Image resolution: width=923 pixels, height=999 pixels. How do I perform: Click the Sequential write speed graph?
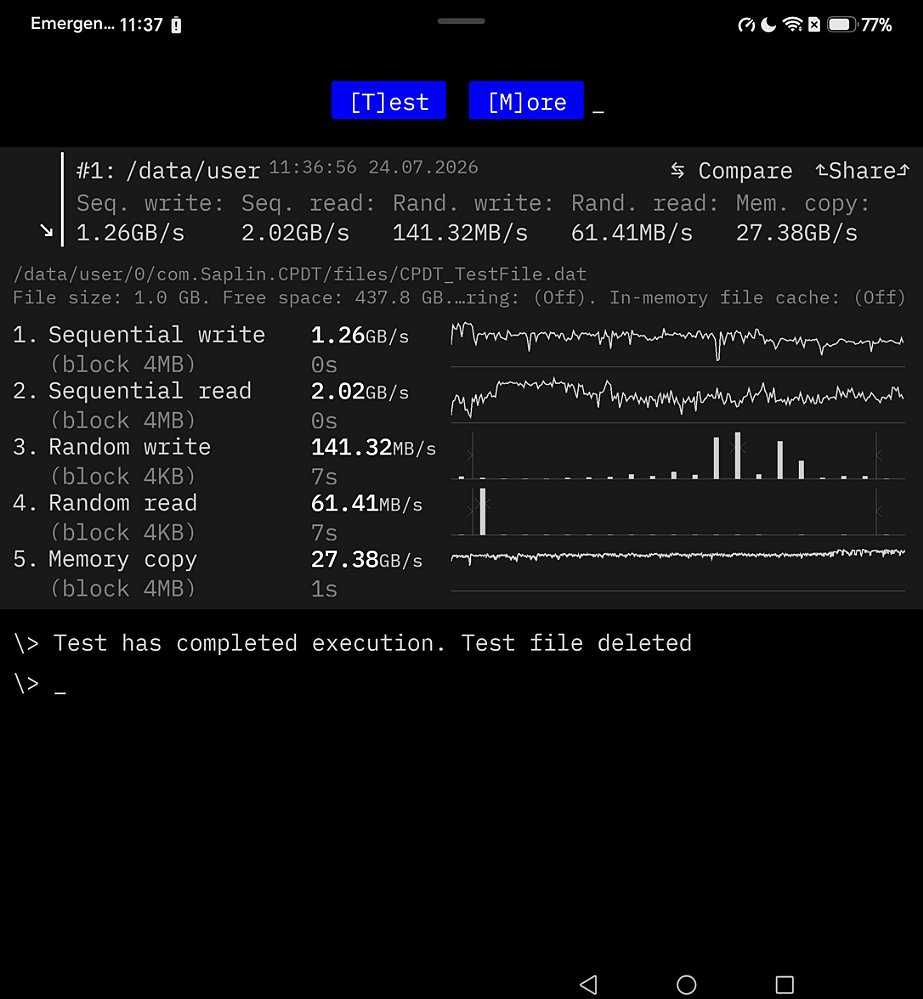tap(677, 343)
